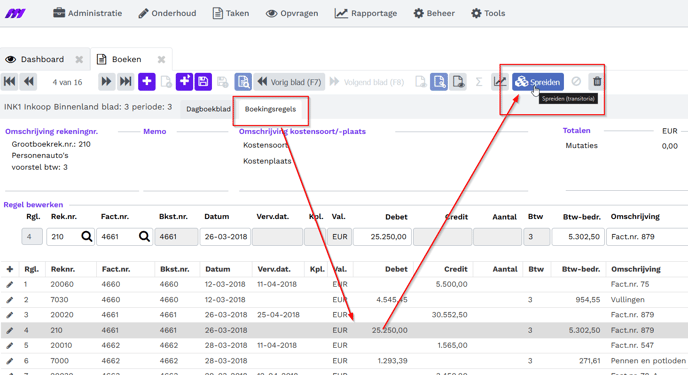This screenshot has width=688, height=375.
Task: Click Vorig blad (F7) button
Action: [x=289, y=82]
